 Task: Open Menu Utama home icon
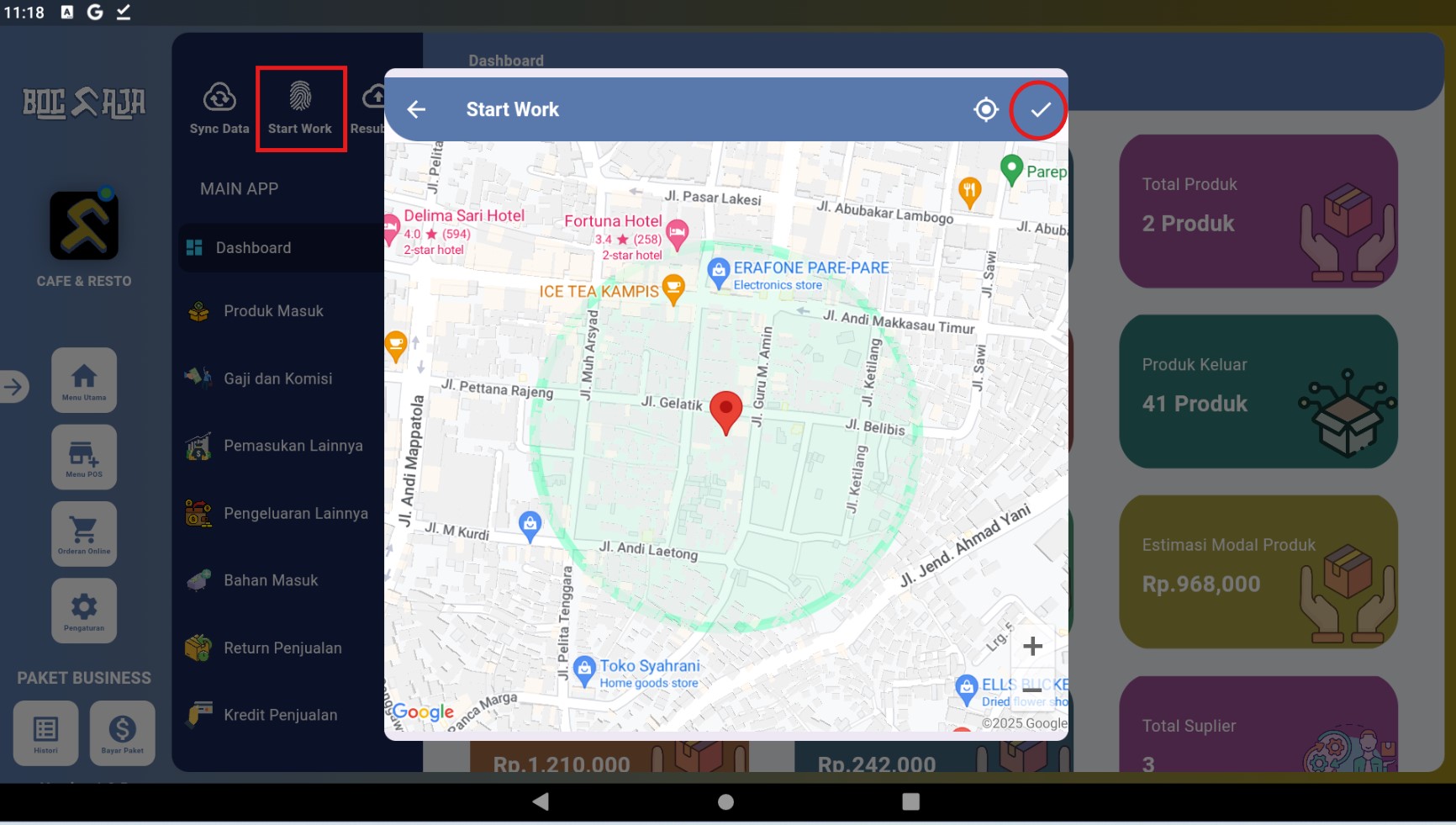[84, 380]
